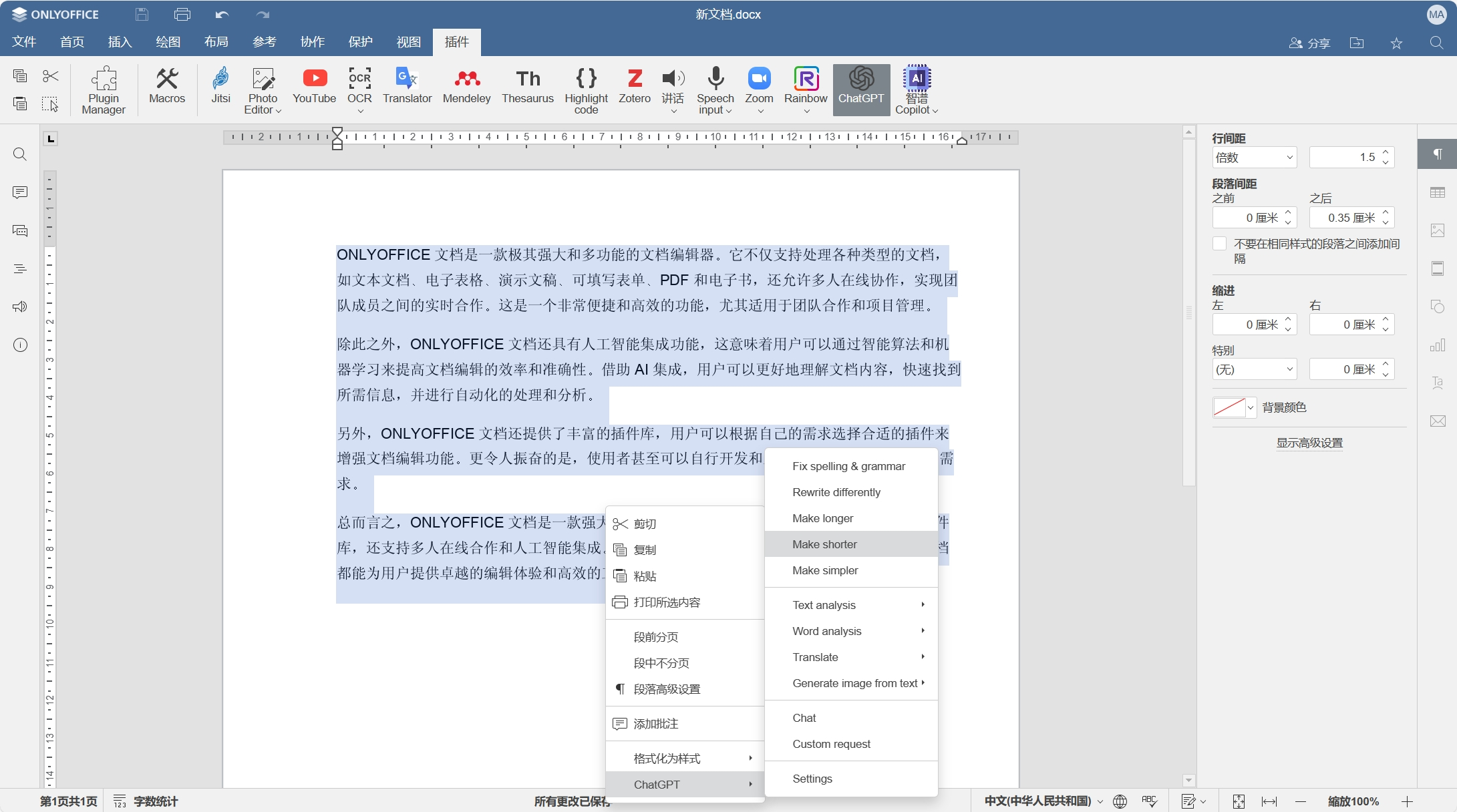Open the comments panel in left sidebar
1457x812 pixels.
pos(20,192)
